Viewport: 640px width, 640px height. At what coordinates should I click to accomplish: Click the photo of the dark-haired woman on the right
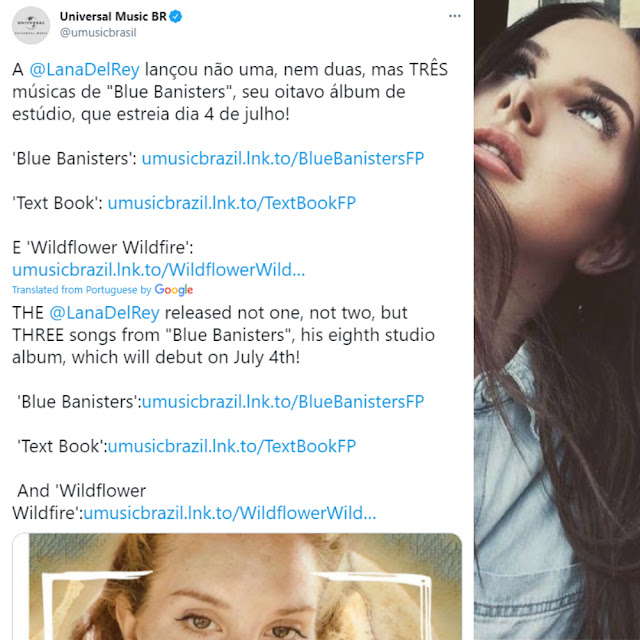(557, 320)
